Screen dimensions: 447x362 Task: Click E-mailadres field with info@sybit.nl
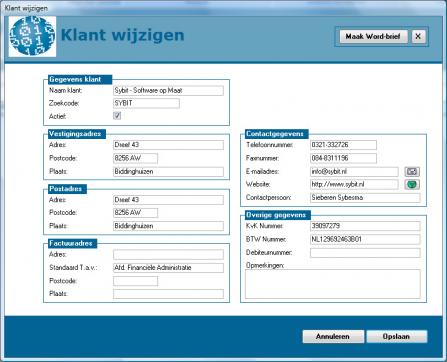(x=354, y=172)
